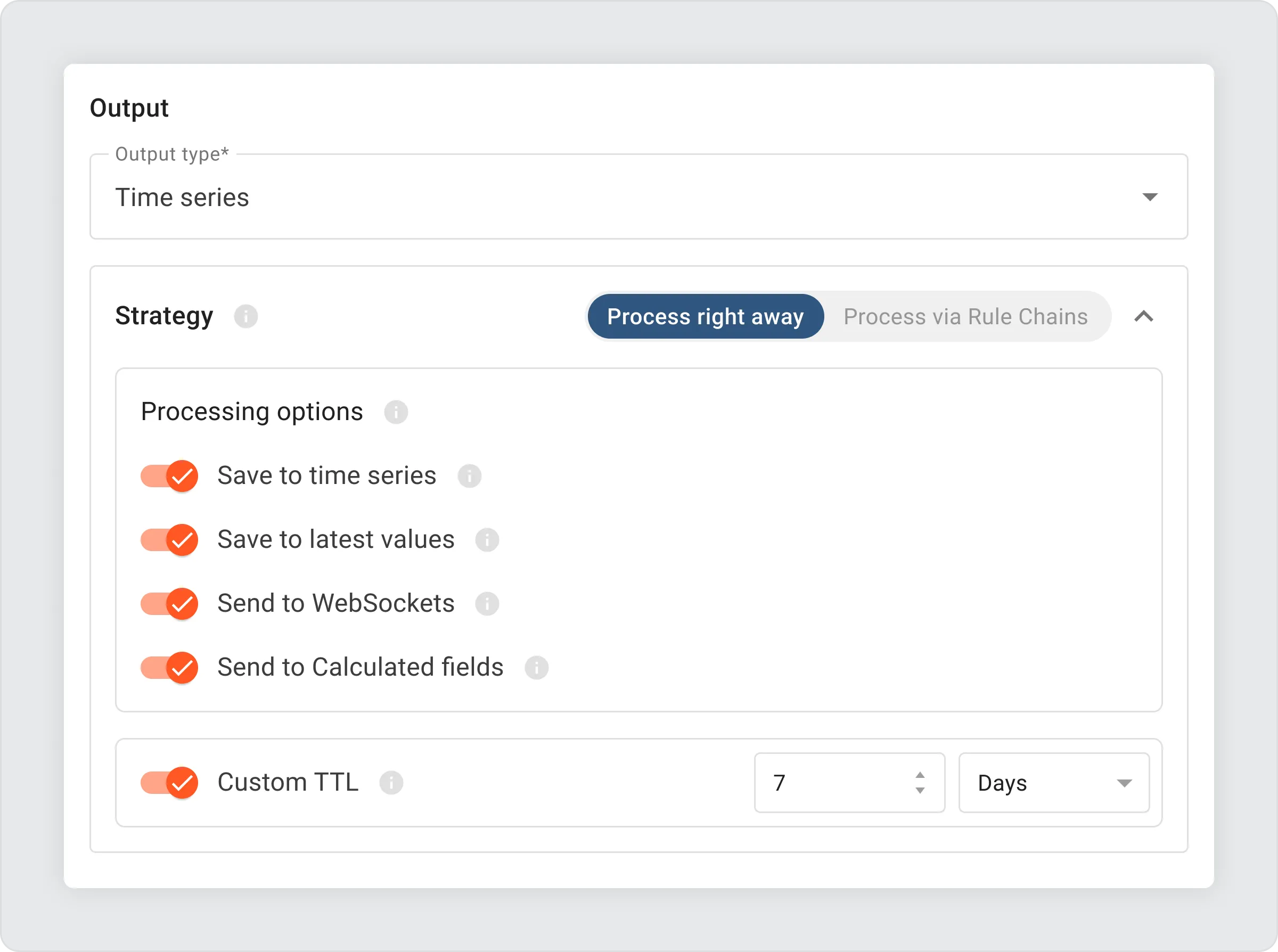
Task: Show info for Send to Calculated fields
Action: click(536, 668)
